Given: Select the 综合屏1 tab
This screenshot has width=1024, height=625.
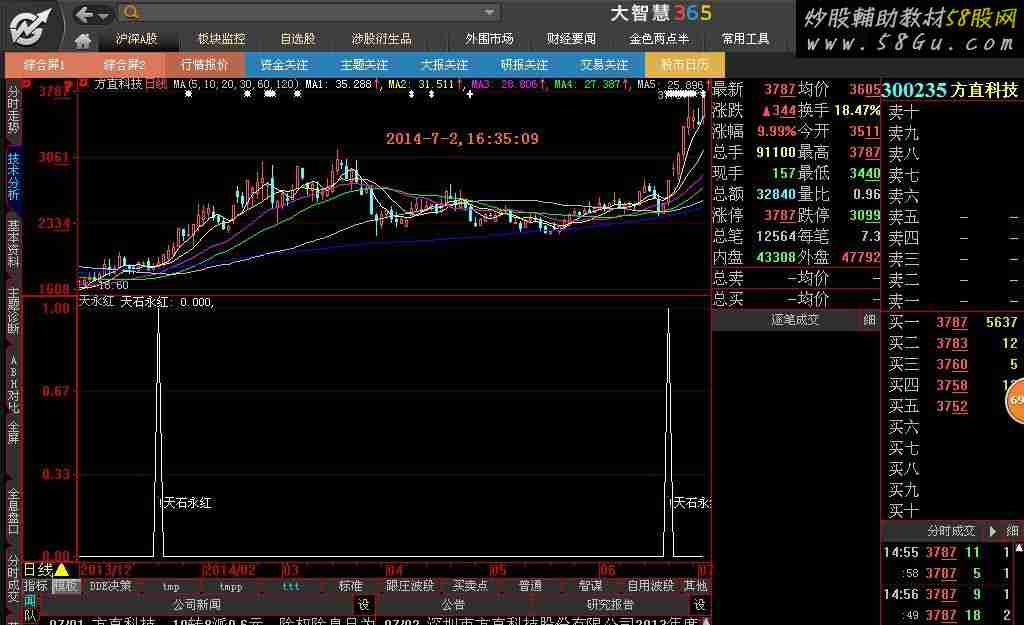Looking at the screenshot, I should pos(44,65).
